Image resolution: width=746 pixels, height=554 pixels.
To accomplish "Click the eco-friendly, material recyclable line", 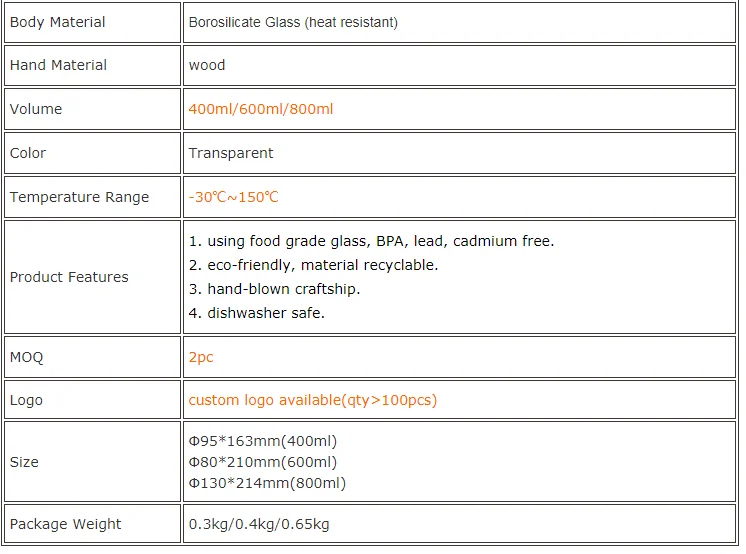I will tap(313, 265).
